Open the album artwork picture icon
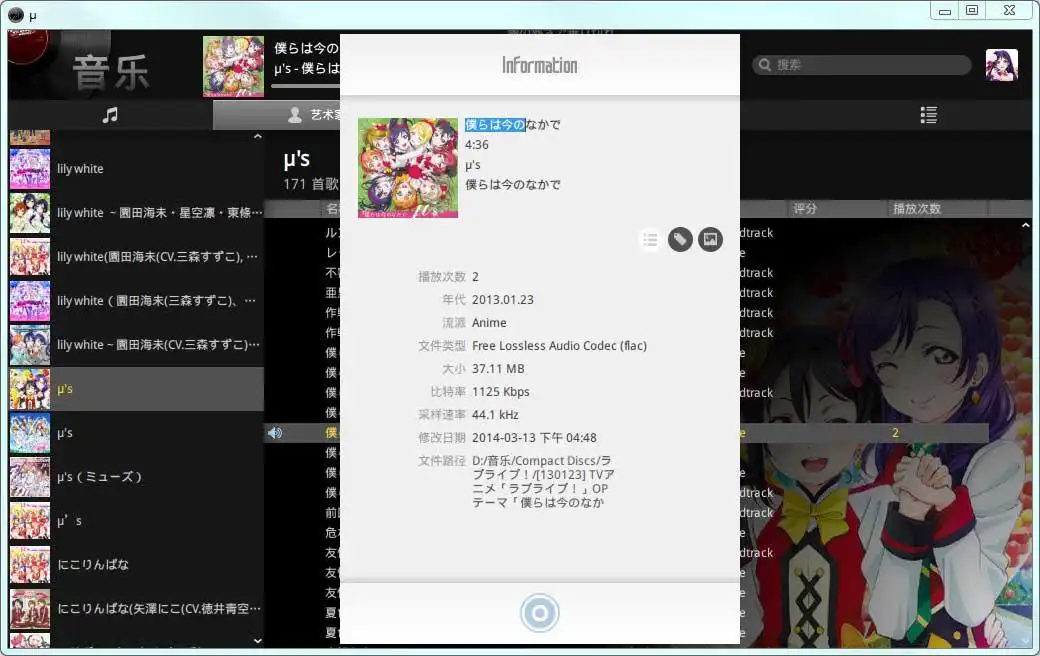Screen dimensions: 1040x656 point(710,239)
